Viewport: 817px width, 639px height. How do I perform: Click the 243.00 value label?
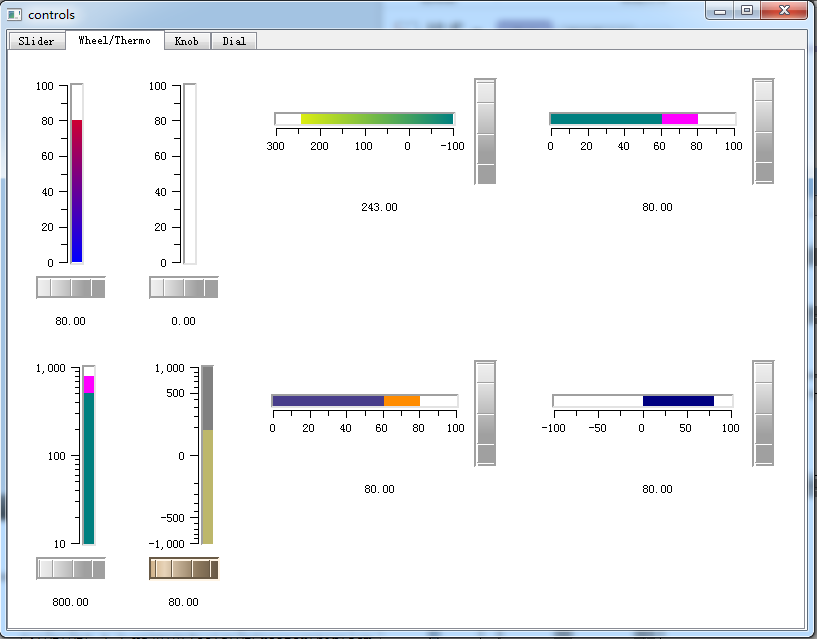(379, 207)
